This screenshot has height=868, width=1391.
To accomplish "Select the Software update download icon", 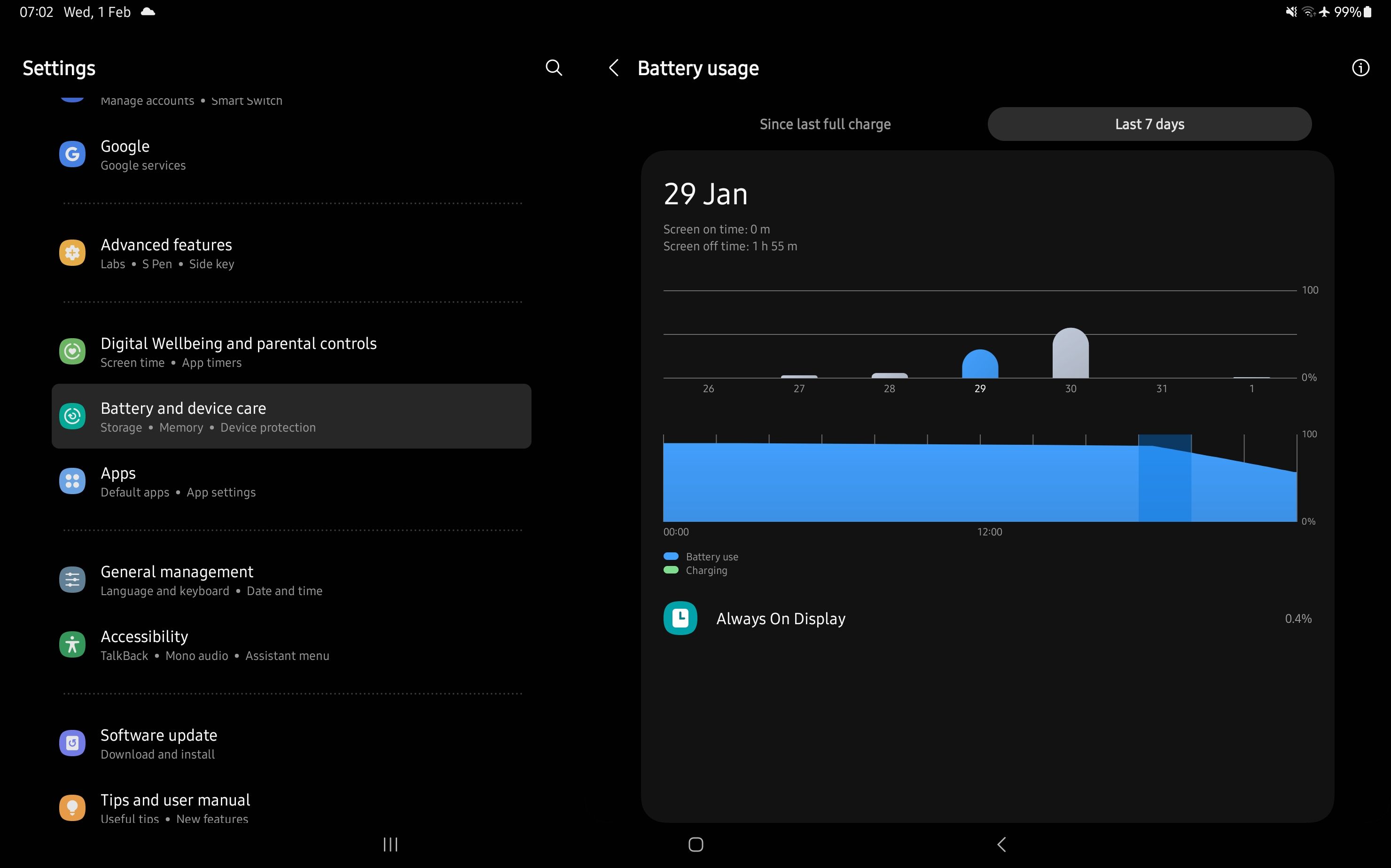I will point(72,742).
